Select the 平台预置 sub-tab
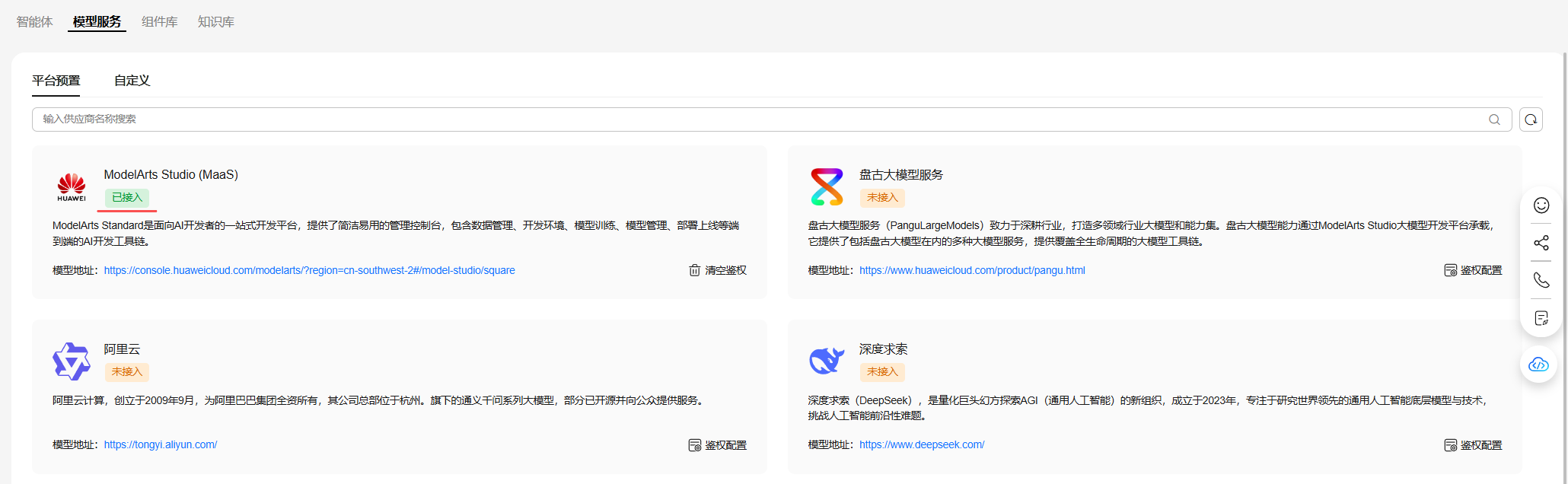1568x484 pixels. pyautogui.click(x=56, y=81)
